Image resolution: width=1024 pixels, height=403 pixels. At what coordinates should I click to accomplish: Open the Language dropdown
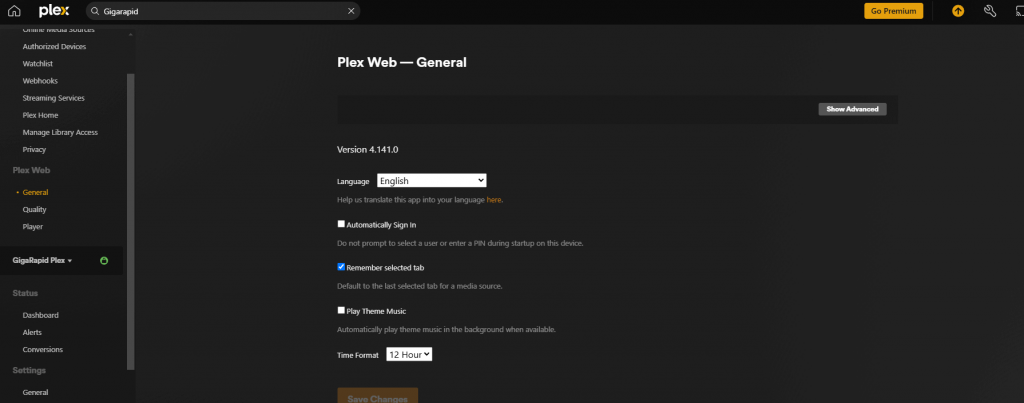pyautogui.click(x=432, y=181)
